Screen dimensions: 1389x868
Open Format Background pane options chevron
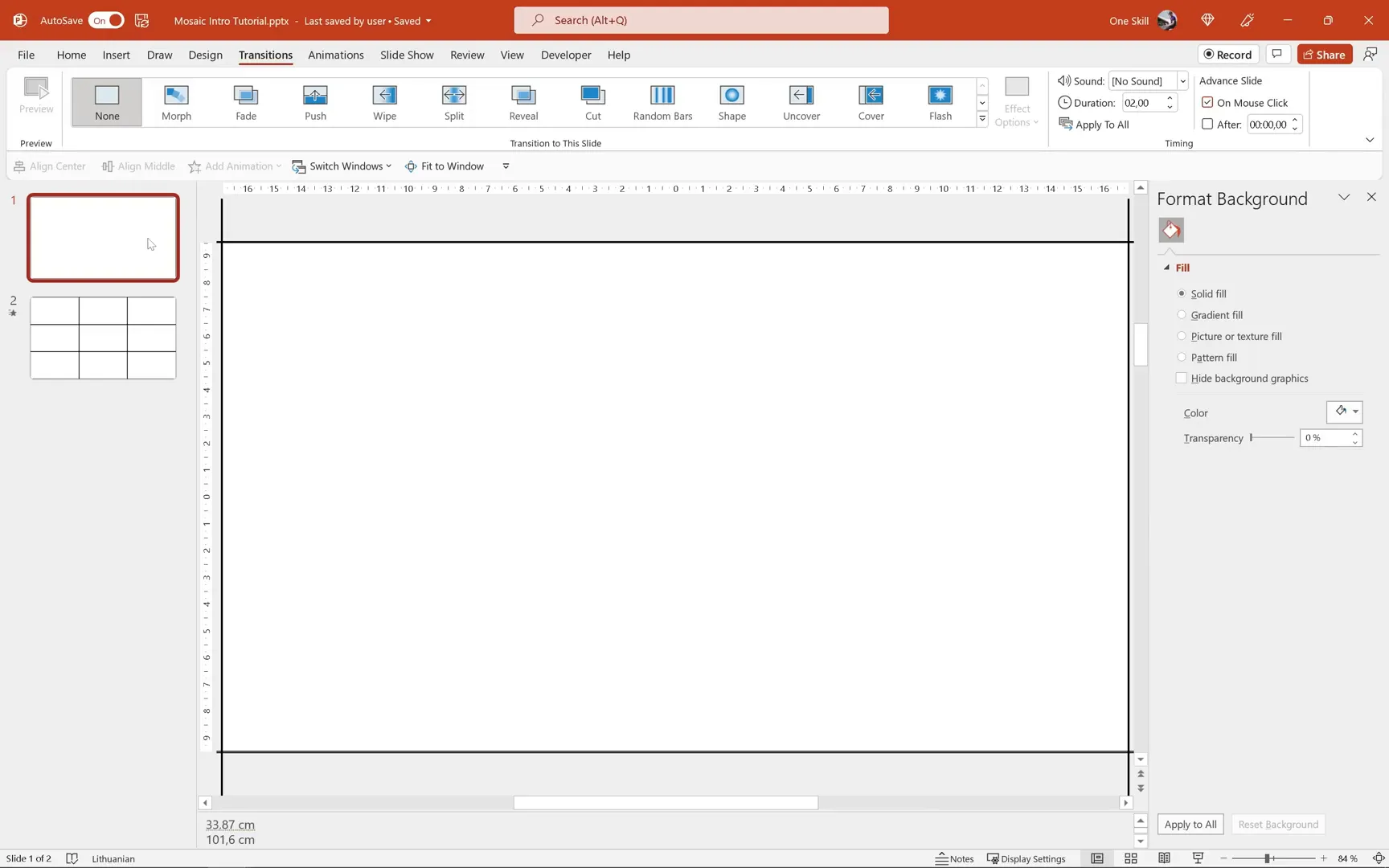click(x=1344, y=197)
